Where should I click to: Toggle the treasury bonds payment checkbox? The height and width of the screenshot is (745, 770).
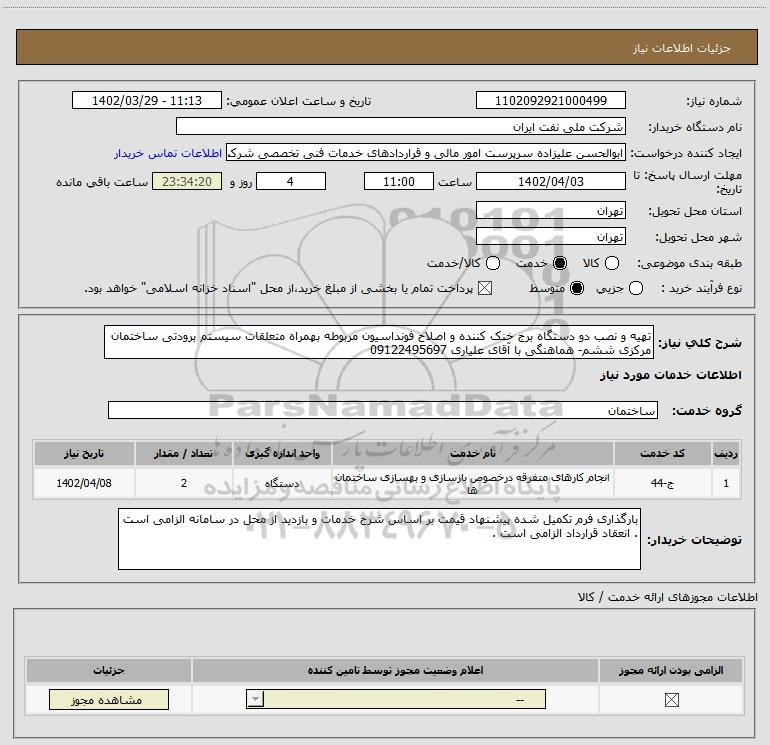[485, 288]
